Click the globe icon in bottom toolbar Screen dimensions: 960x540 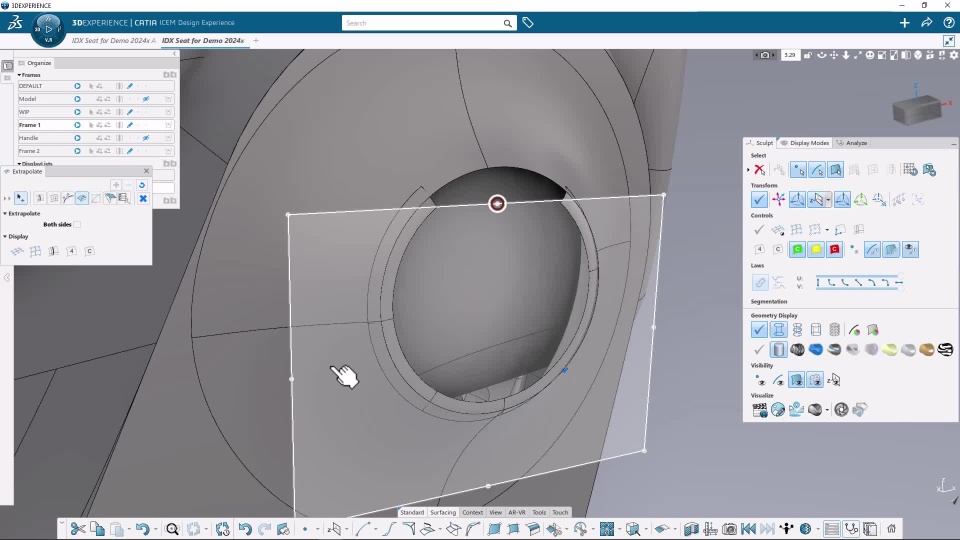[806, 529]
